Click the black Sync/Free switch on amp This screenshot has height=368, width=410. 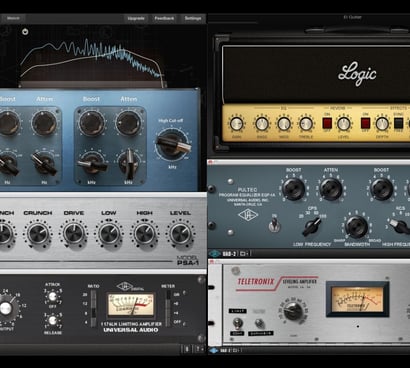pyautogui.click(x=398, y=123)
